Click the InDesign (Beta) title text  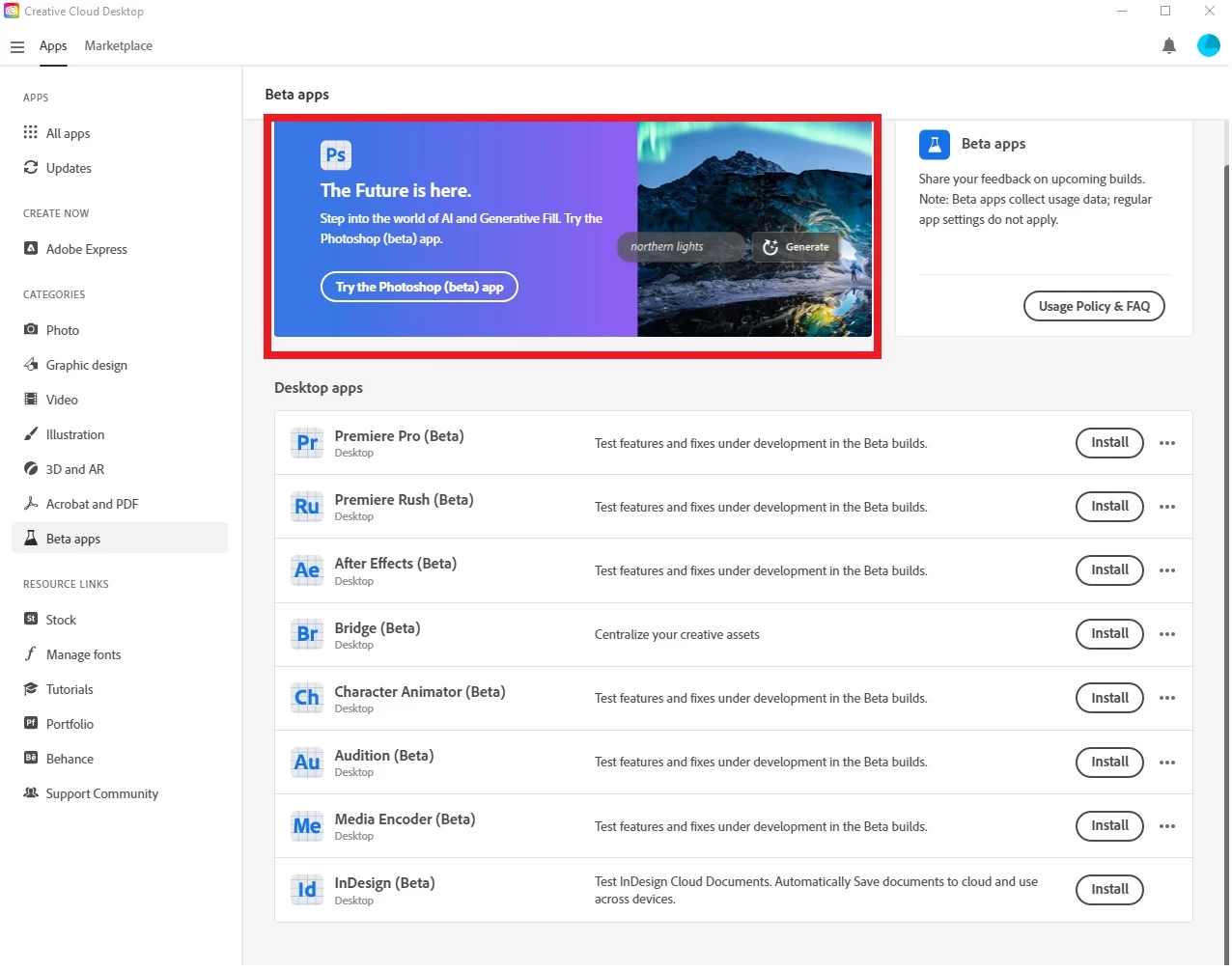click(384, 883)
